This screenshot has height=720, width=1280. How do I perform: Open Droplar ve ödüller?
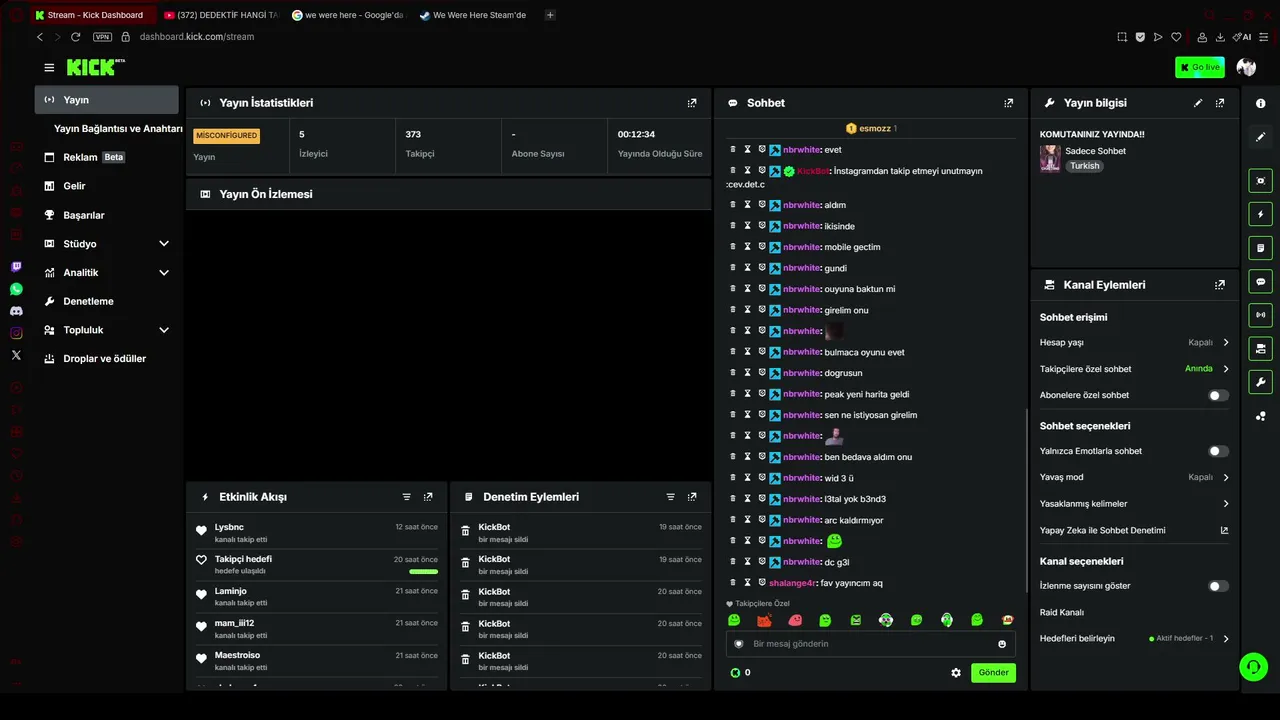[x=107, y=359]
